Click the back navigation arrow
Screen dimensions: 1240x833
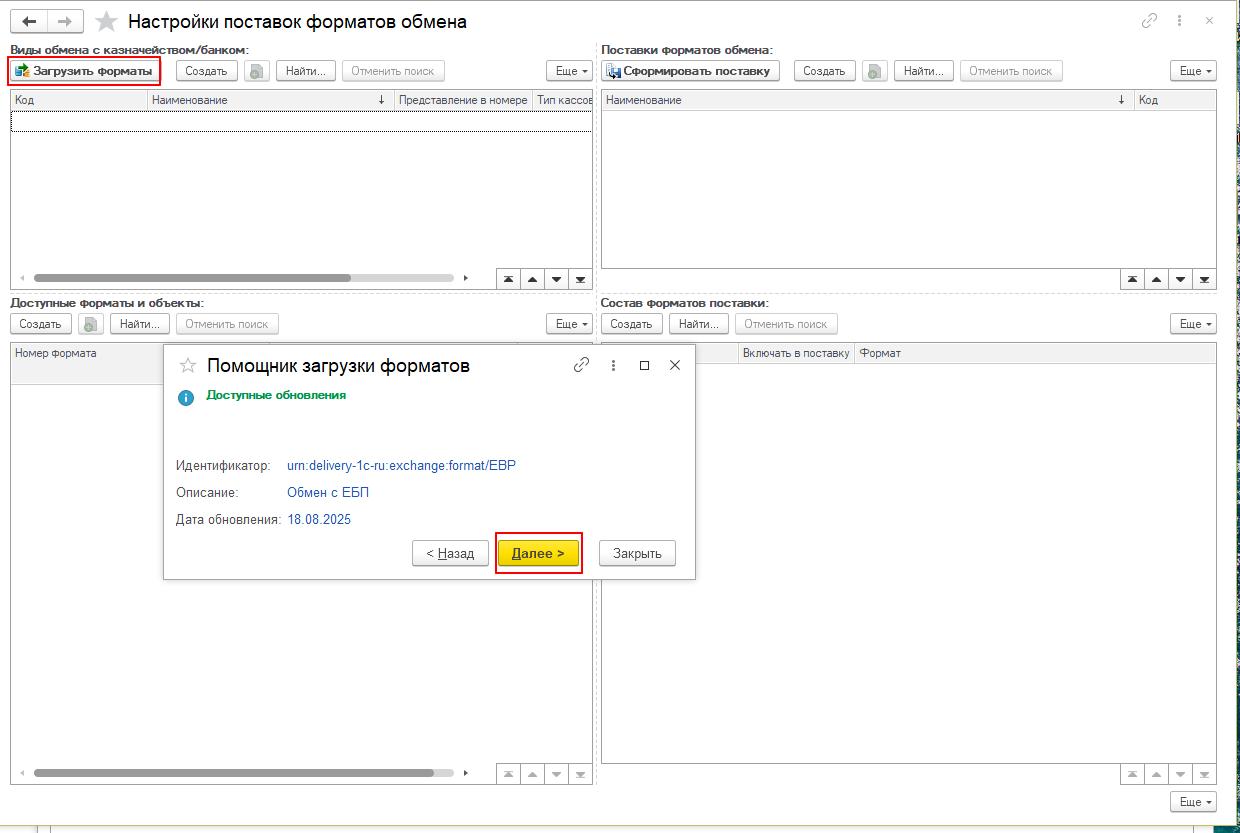(29, 21)
